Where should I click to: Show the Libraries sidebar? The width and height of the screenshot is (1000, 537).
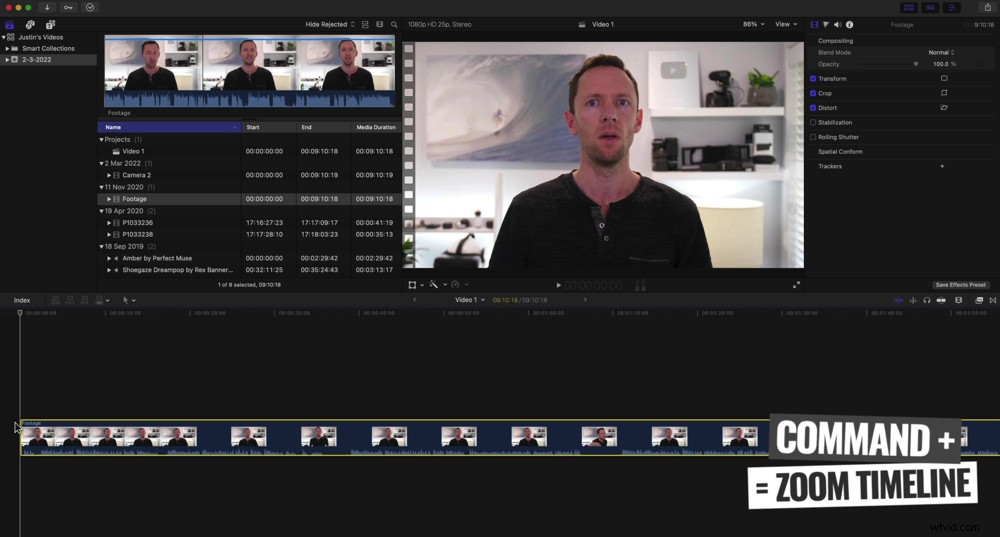(x=10, y=25)
